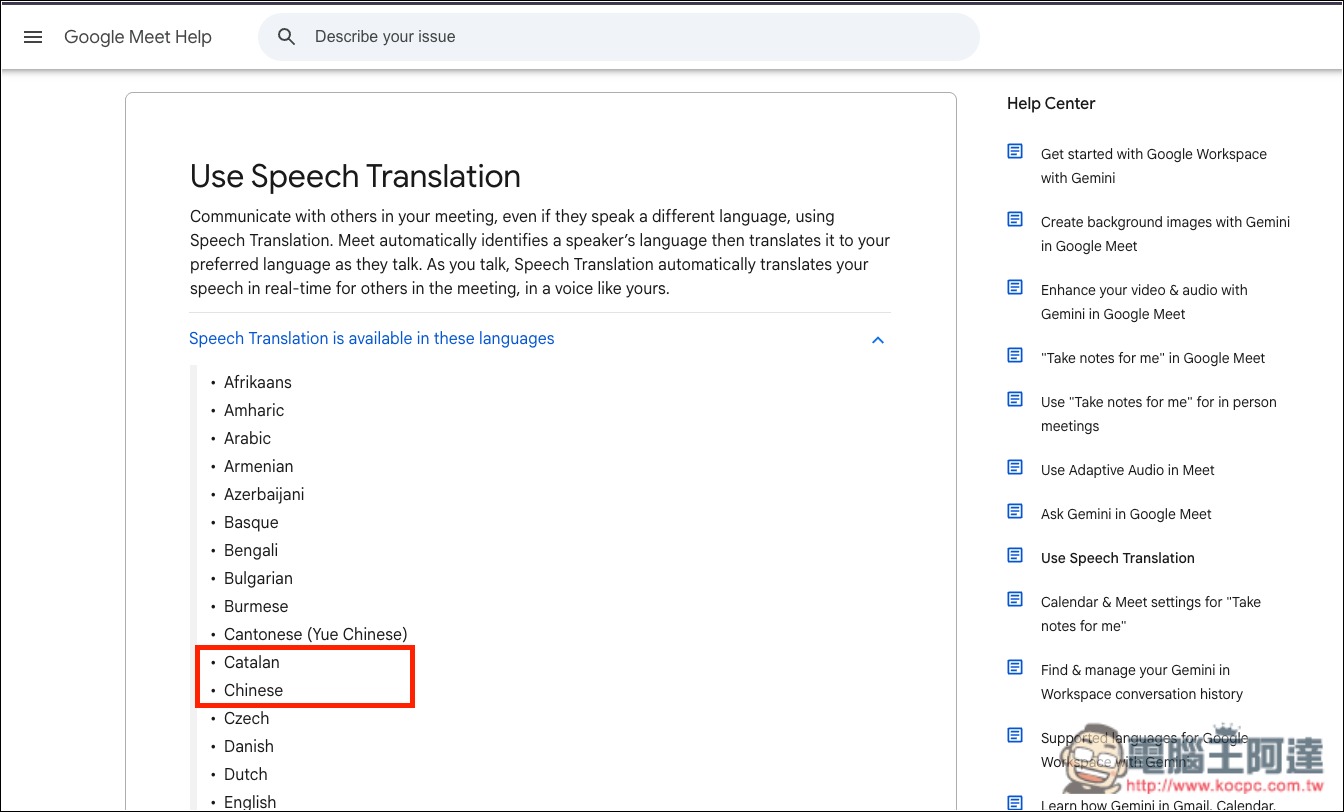This screenshot has height=812, width=1344.
Task: Click the article icon beside Find & manage your Gemini
Action: click(x=1015, y=668)
